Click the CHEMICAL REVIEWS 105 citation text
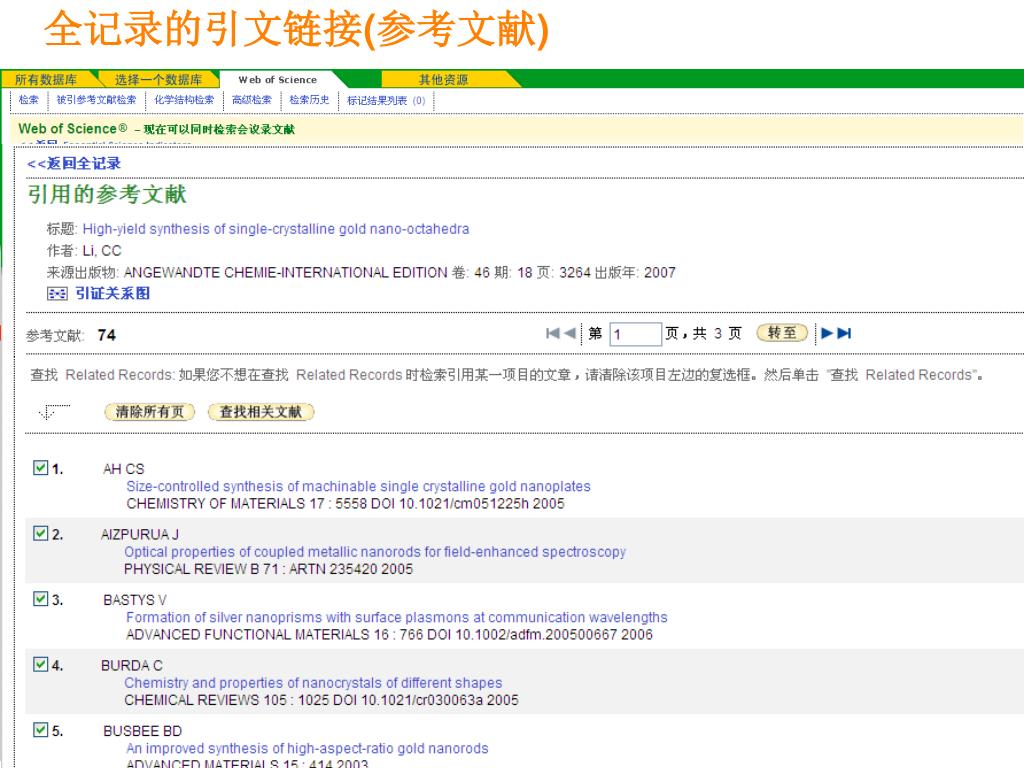The image size is (1024, 768). (x=321, y=699)
